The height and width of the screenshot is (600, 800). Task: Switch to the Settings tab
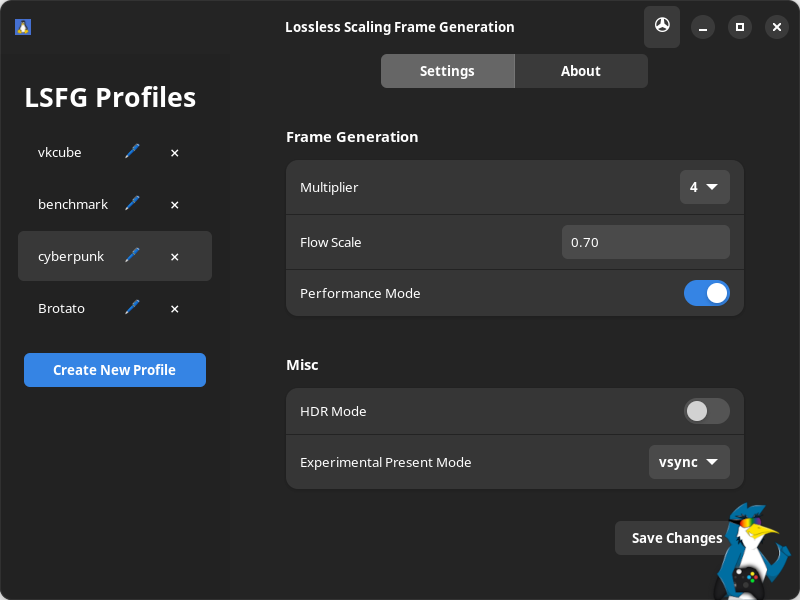pyautogui.click(x=447, y=71)
